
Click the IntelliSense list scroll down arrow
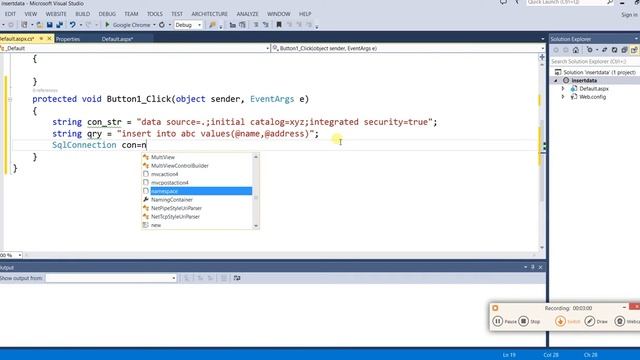[256, 226]
